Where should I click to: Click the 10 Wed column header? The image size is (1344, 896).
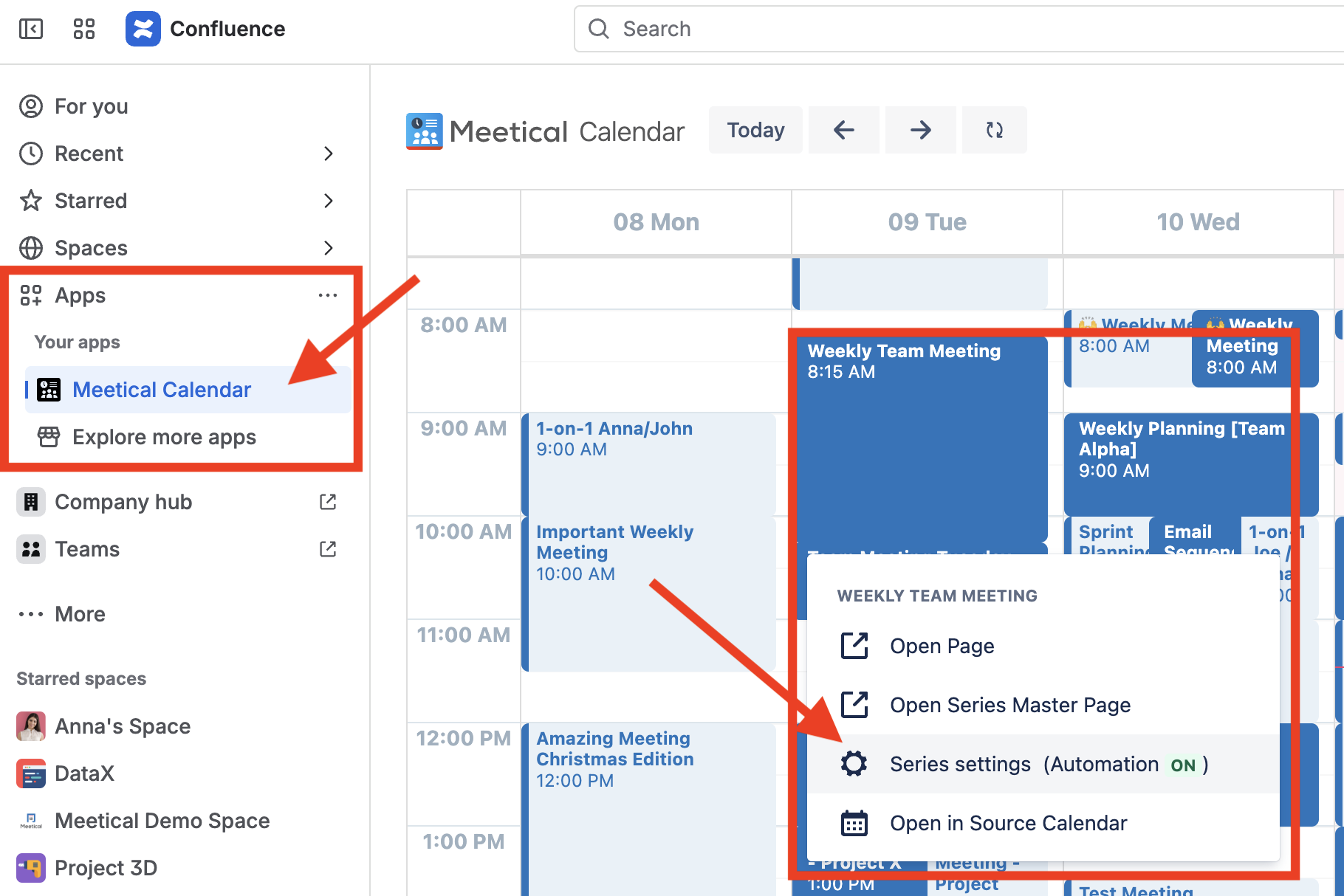(1198, 222)
